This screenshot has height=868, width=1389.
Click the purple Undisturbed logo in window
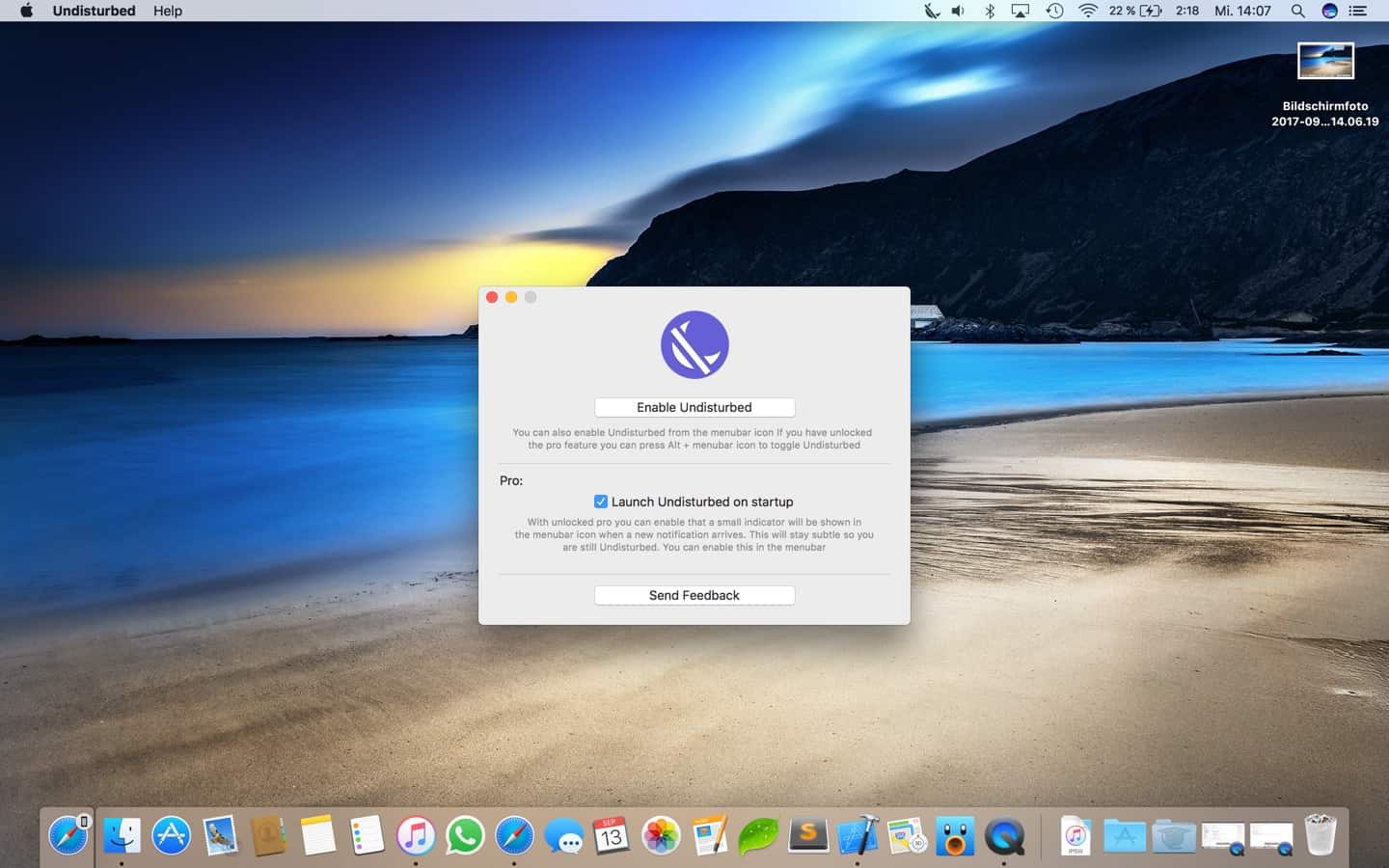click(x=694, y=344)
